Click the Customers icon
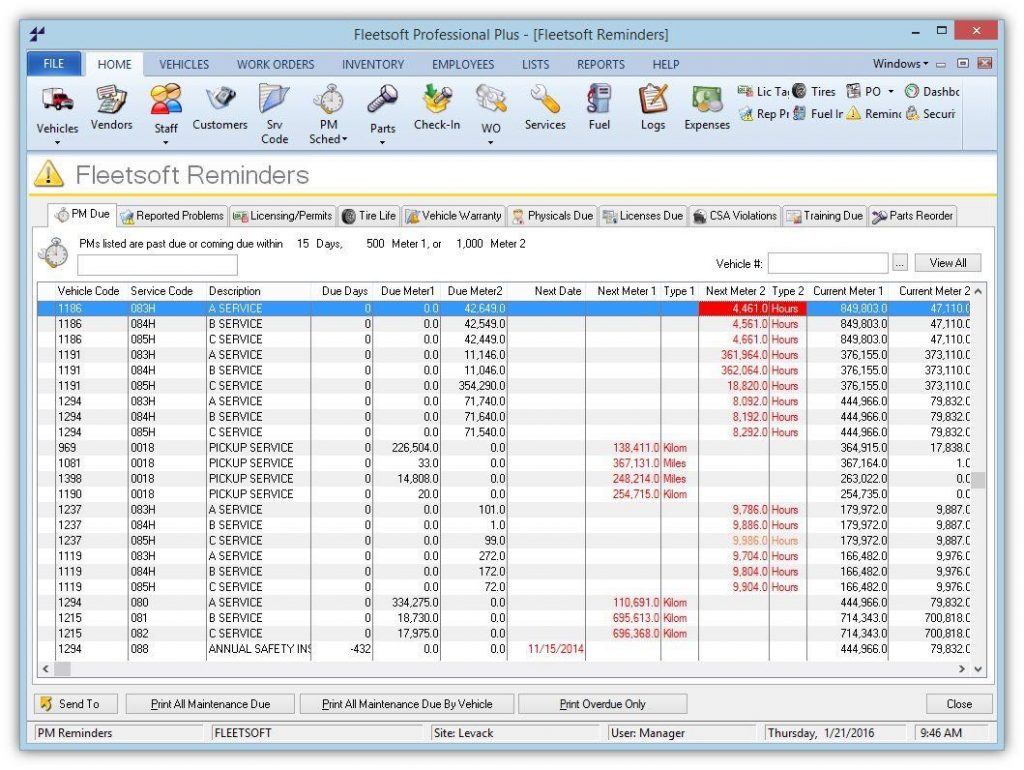The image size is (1024, 770). 219,105
